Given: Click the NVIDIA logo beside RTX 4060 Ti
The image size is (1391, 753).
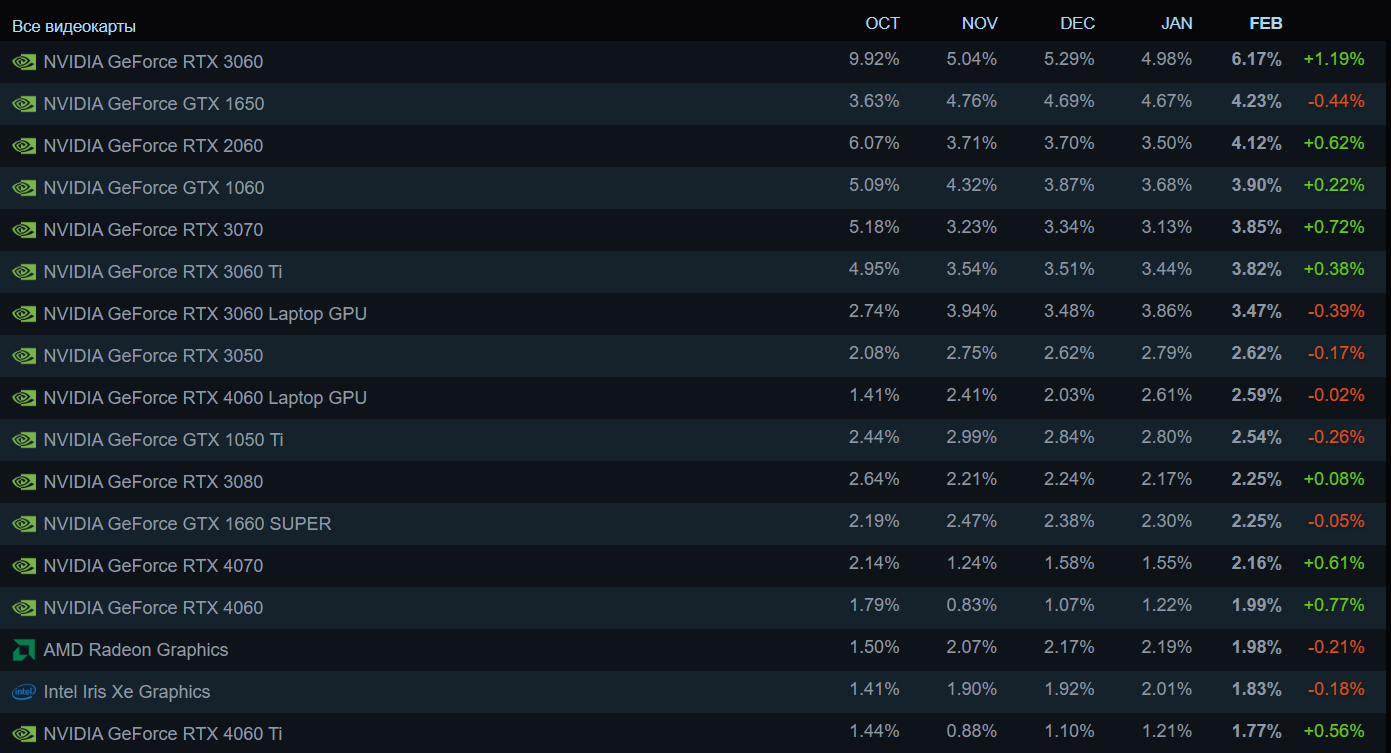Looking at the screenshot, I should point(24,734).
